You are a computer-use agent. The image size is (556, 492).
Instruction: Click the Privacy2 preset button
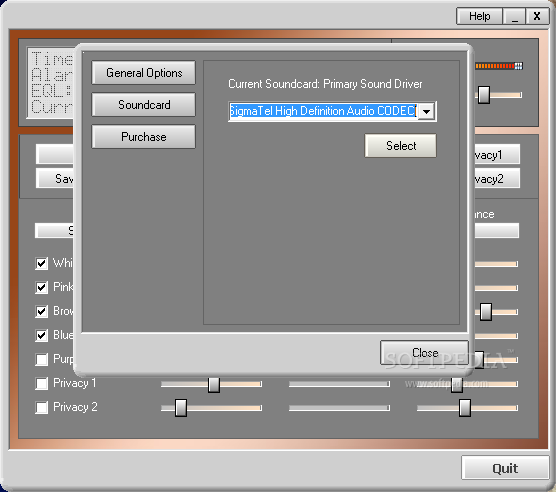[497, 178]
